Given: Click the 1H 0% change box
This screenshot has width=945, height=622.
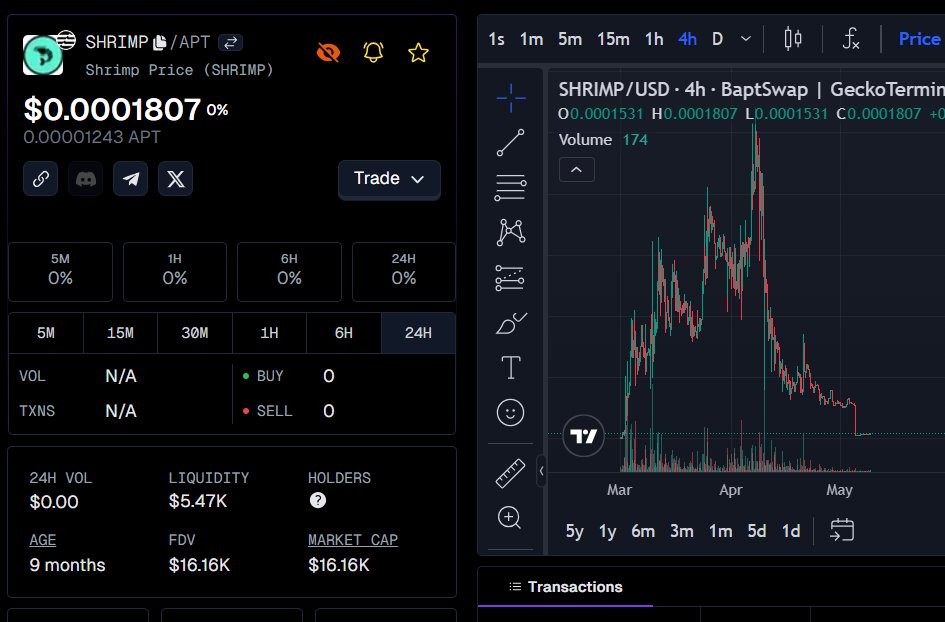Looking at the screenshot, I should 175,272.
